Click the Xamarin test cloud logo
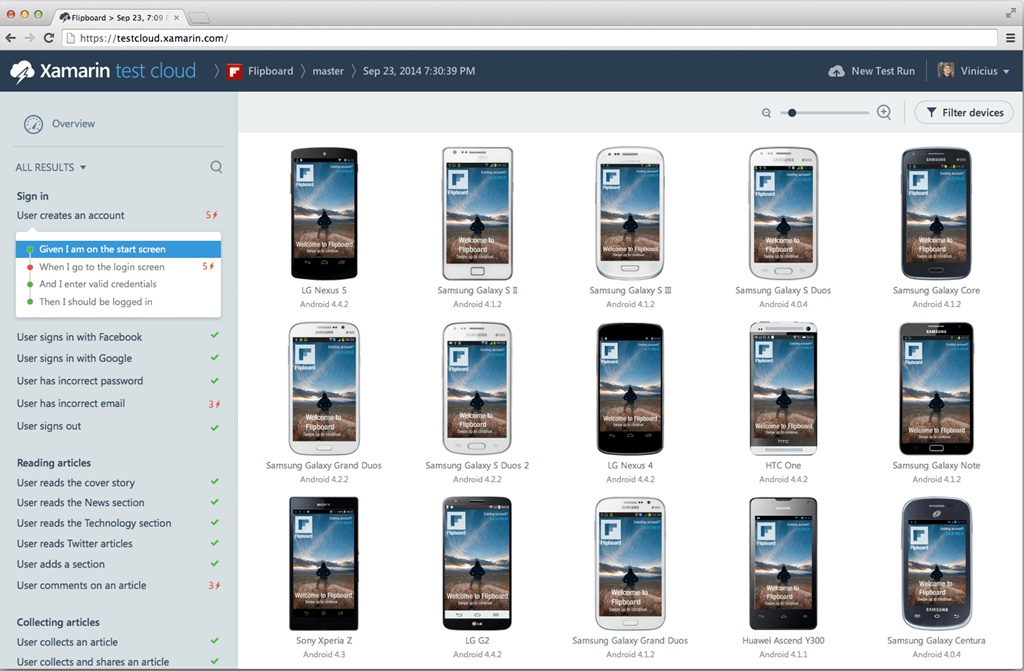 click(103, 71)
